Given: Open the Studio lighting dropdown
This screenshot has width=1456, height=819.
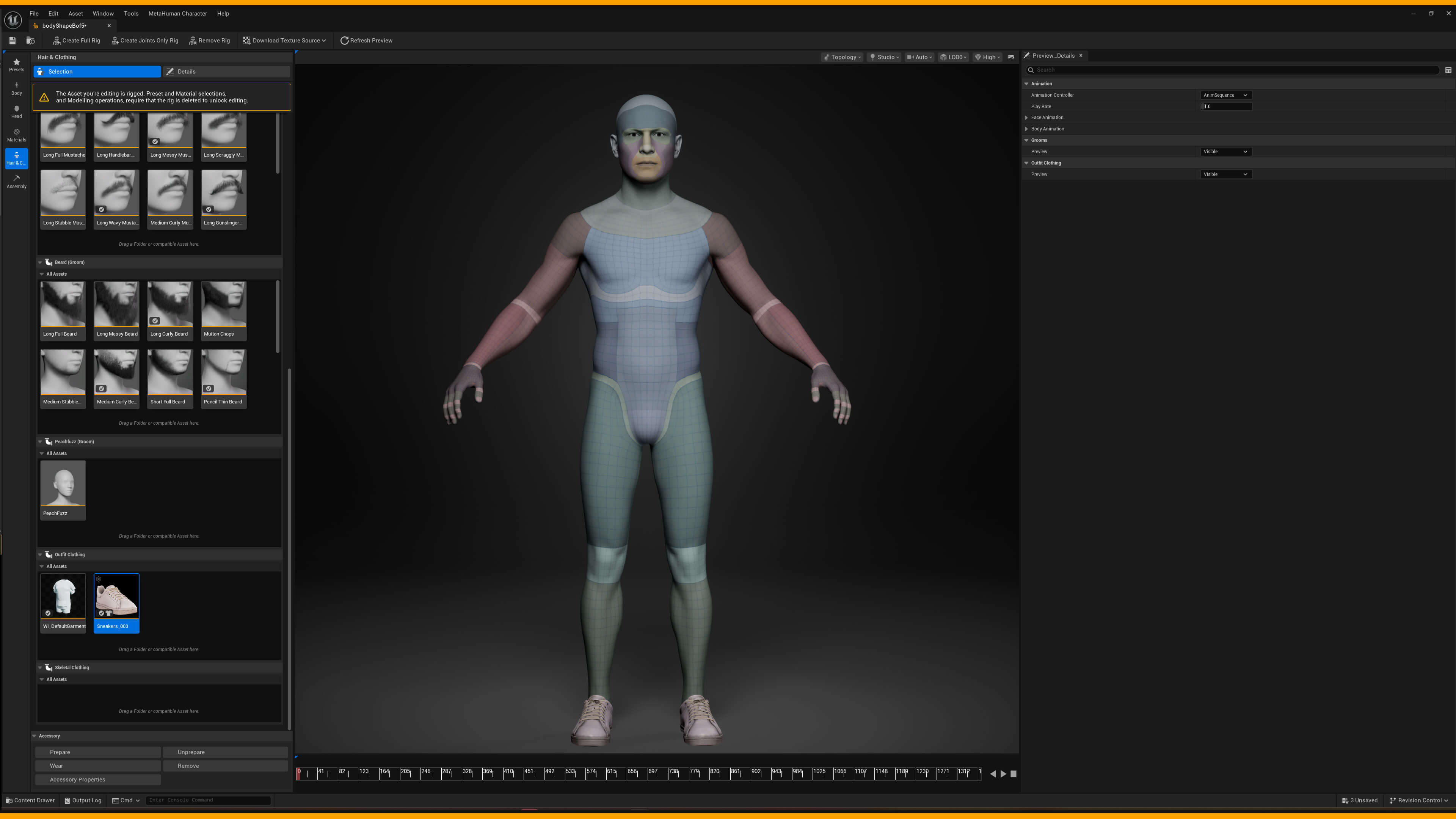Looking at the screenshot, I should [885, 57].
